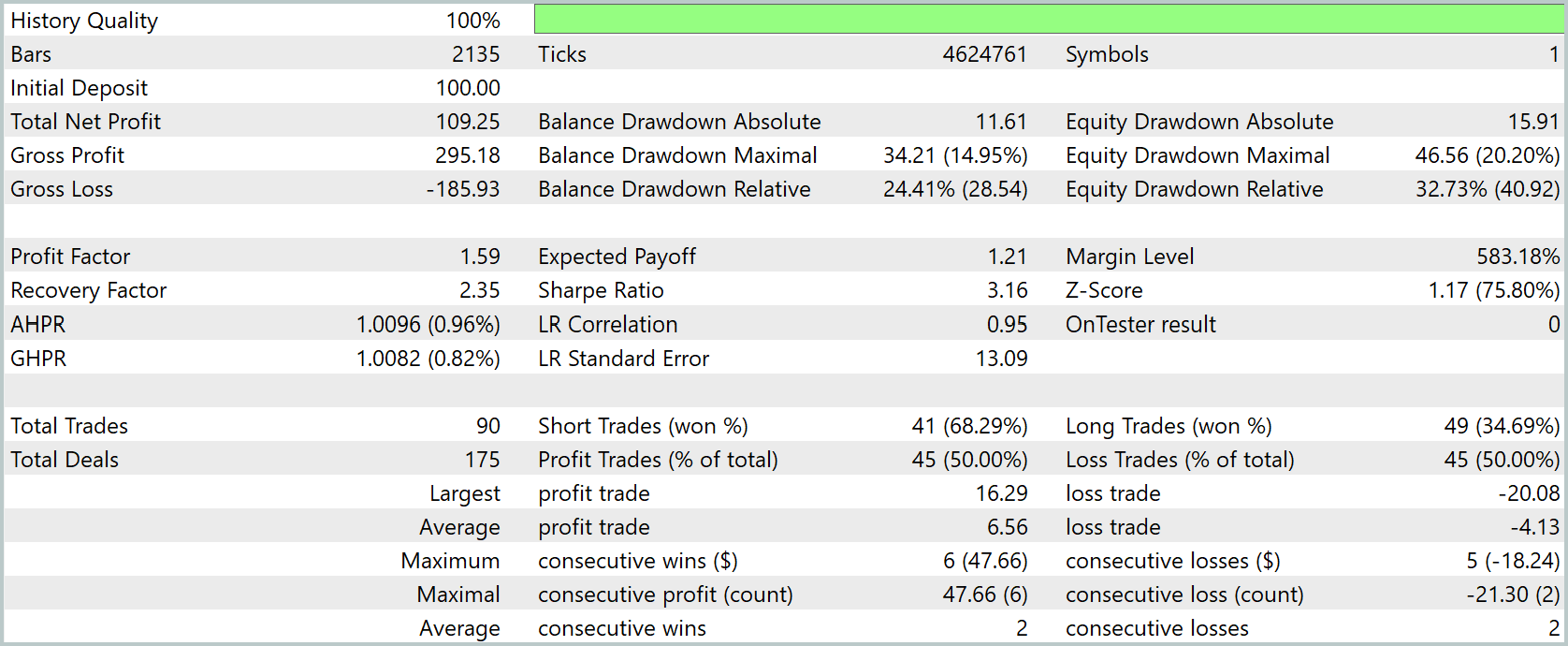Select the Z-Score label
This screenshot has width=1568, height=646.
(x=1104, y=290)
